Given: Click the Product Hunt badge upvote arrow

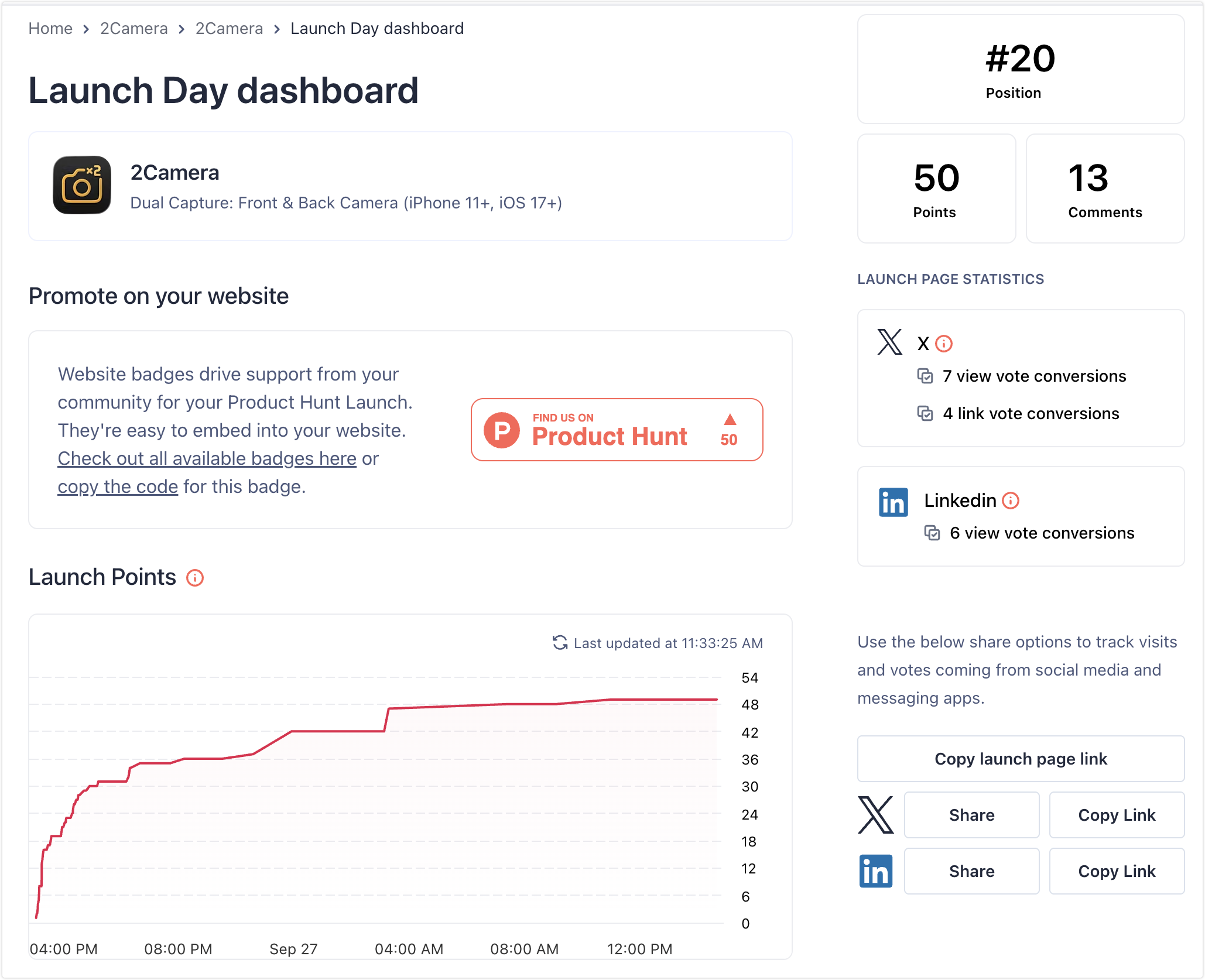Looking at the screenshot, I should pyautogui.click(x=730, y=420).
